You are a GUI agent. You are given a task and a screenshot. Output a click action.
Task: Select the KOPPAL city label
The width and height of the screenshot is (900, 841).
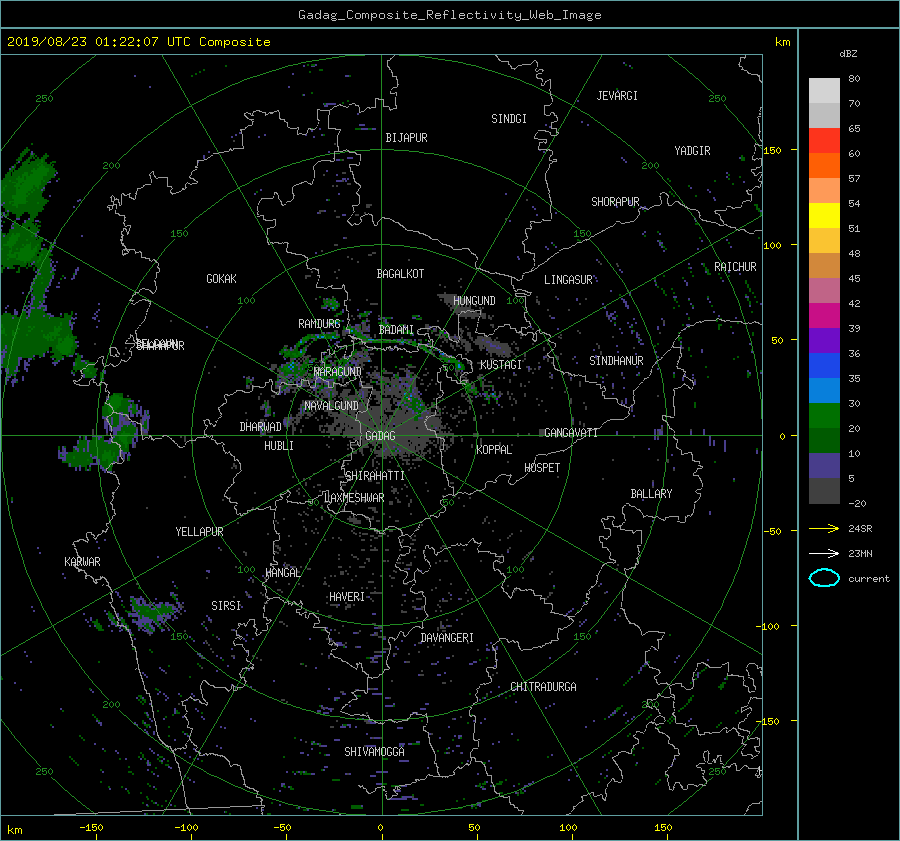point(494,449)
